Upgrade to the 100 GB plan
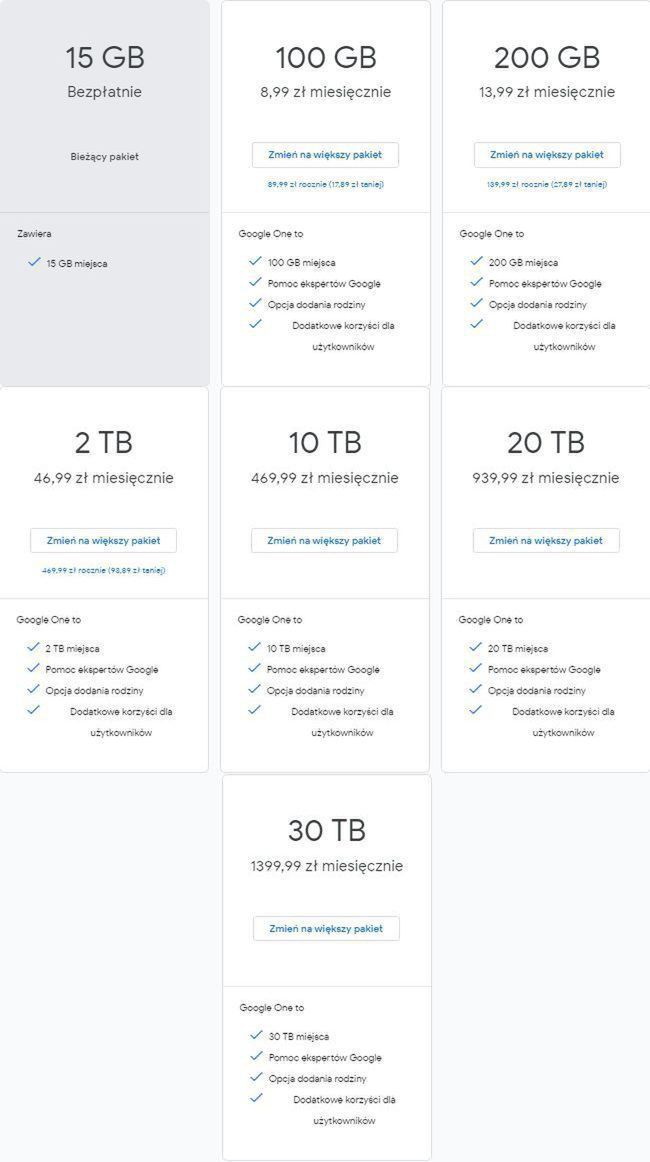The height and width of the screenshot is (1162, 650). coord(325,155)
